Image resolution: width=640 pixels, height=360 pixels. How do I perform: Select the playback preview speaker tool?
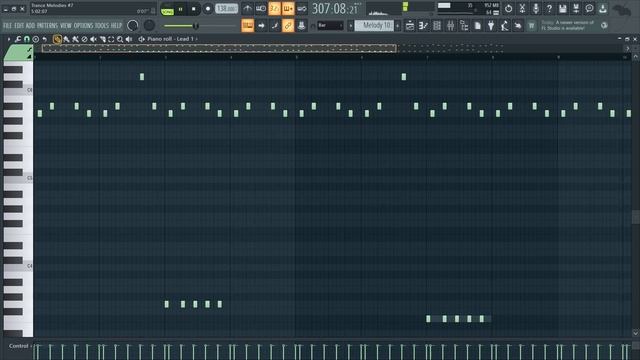point(129,39)
